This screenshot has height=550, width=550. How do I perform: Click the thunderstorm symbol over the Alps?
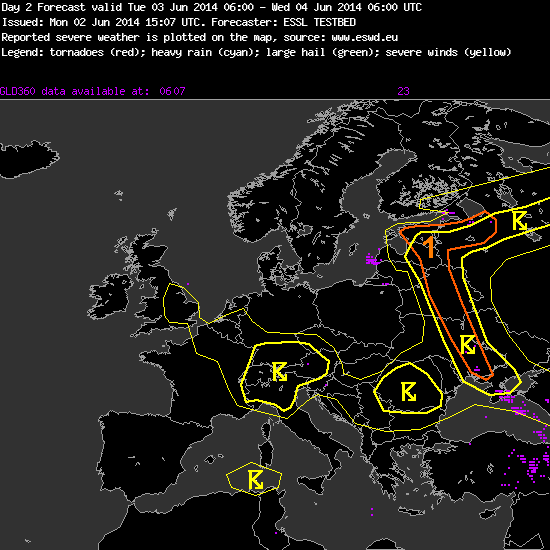point(280,372)
